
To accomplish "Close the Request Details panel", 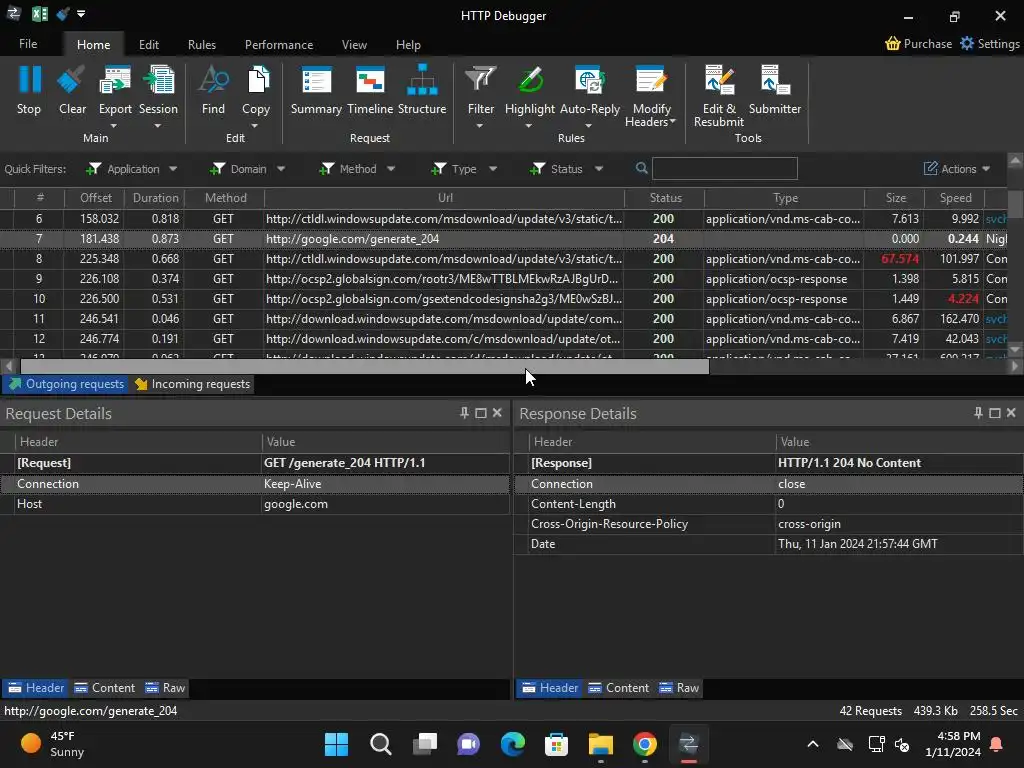I will click(497, 413).
